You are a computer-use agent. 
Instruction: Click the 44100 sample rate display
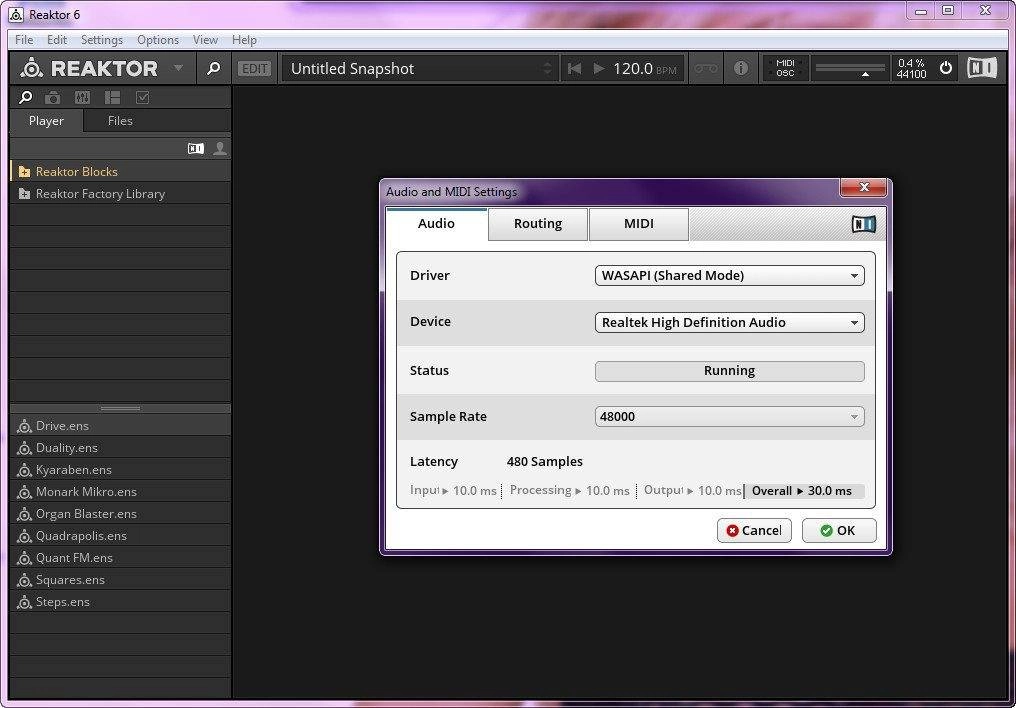coord(911,74)
